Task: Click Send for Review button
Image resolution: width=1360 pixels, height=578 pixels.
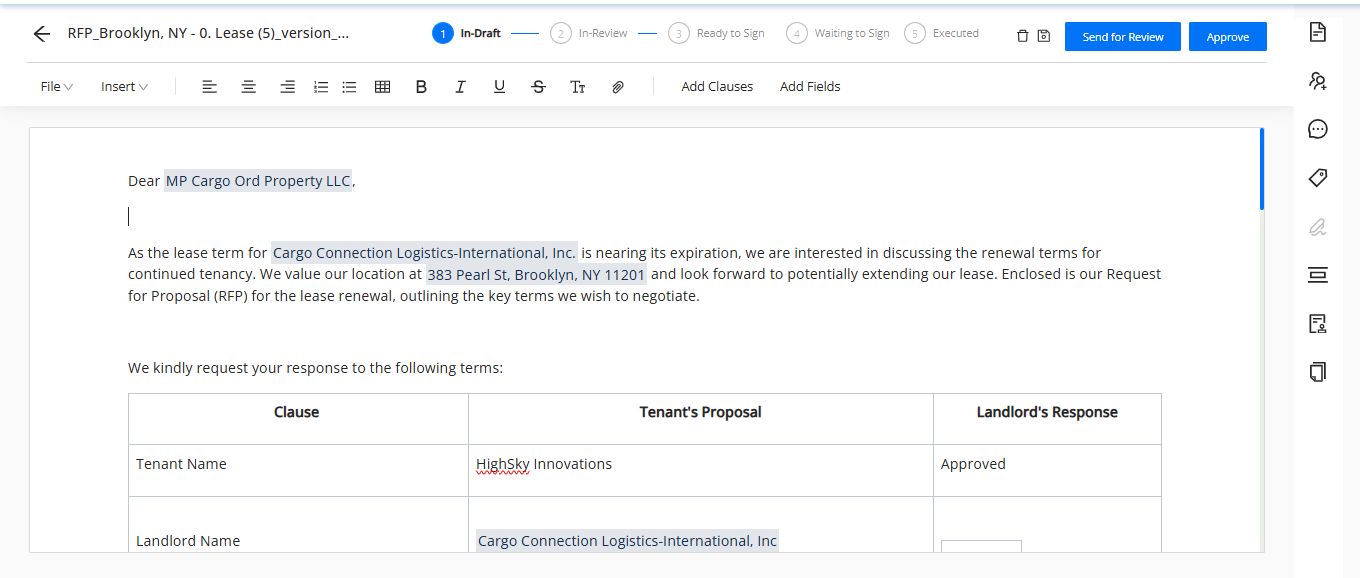Action: 1123,37
